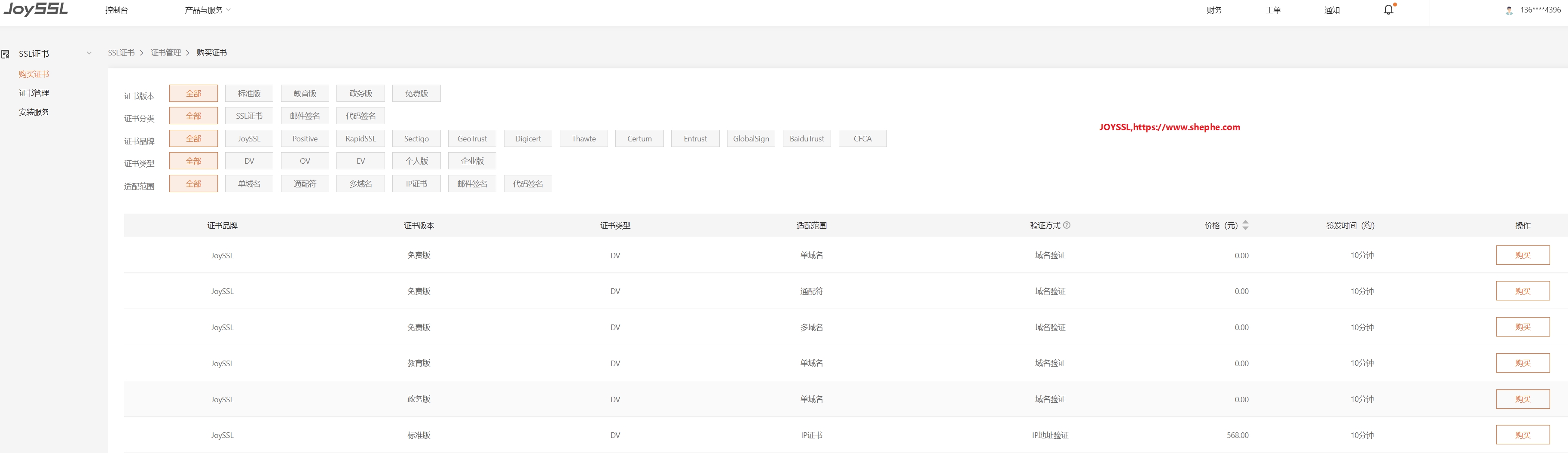Click 证书管理 breadcrumb link
The height and width of the screenshot is (453, 1568).
coord(165,53)
